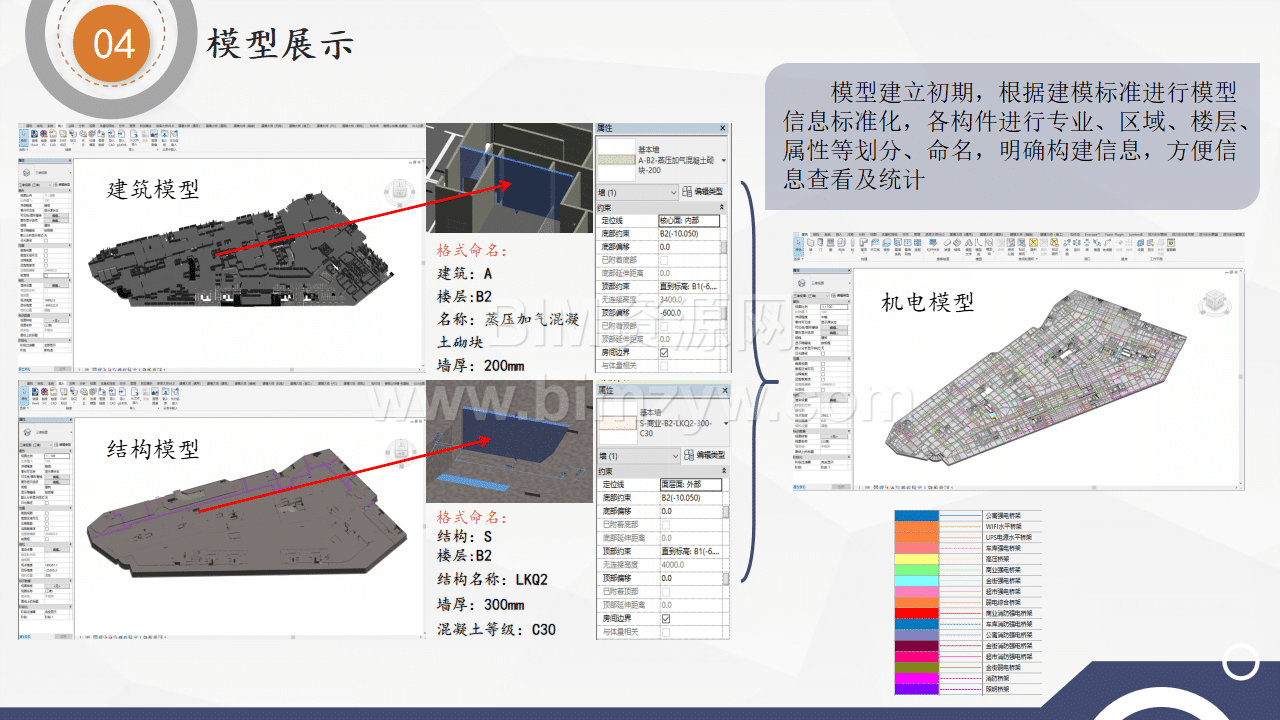Viewport: 1280px width, 720px height.
Task: Select the Area tool in MEP ribbon
Action: tap(1033, 246)
